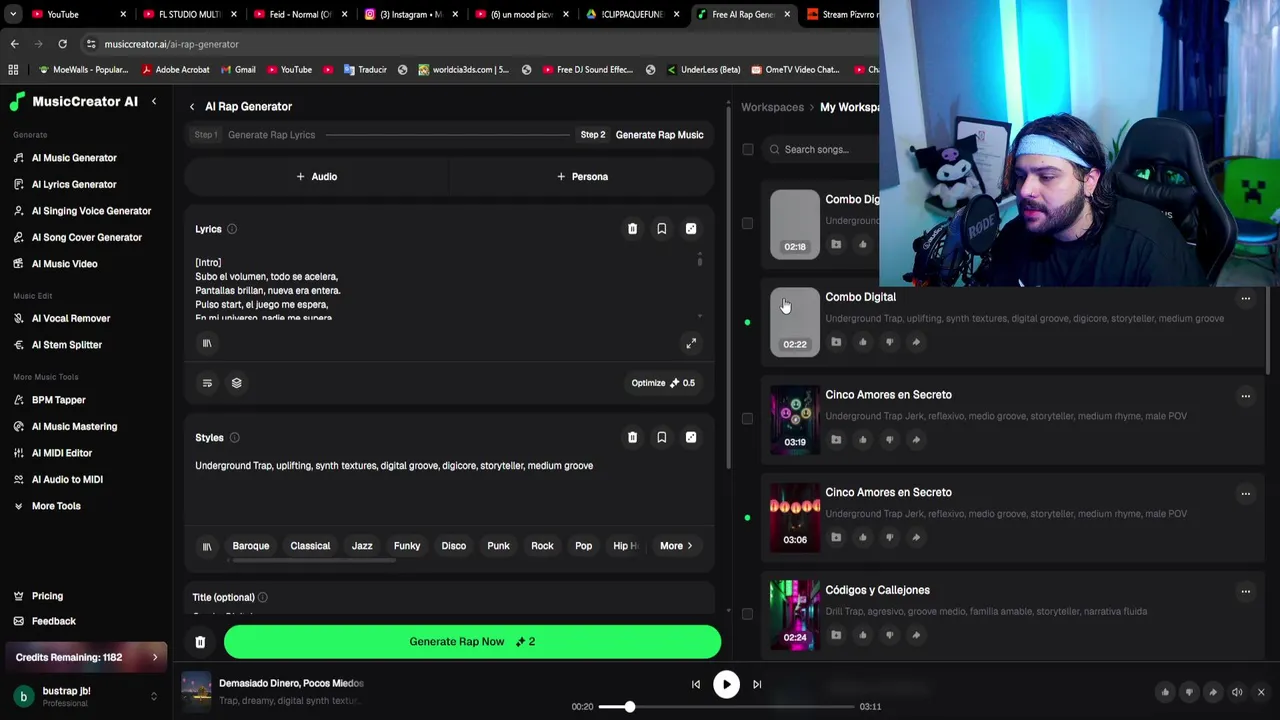The height and width of the screenshot is (720, 1280).
Task: Click the lyrics text-wrap format icon
Action: tap(207, 383)
